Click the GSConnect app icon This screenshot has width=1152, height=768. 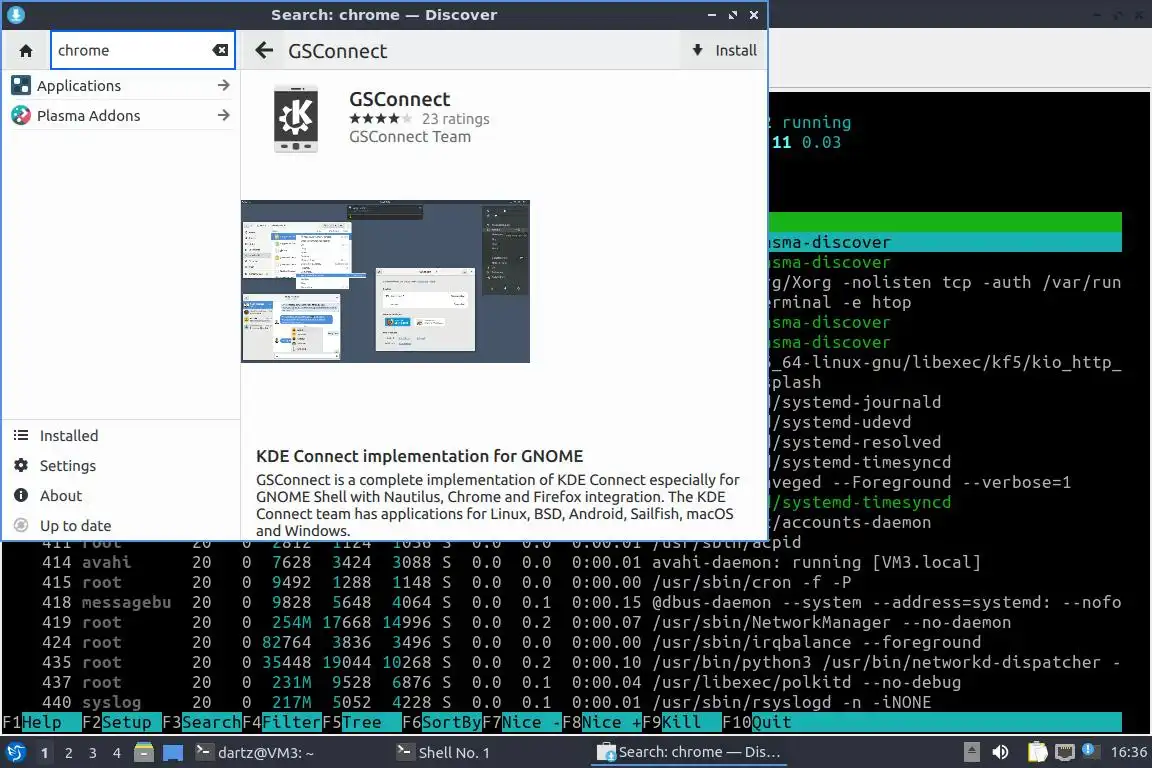coord(296,118)
